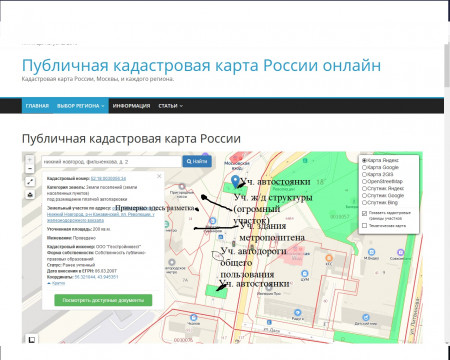Enable the Тематическая карта checkbox
The height and width of the screenshot is (360, 450).
point(364,226)
